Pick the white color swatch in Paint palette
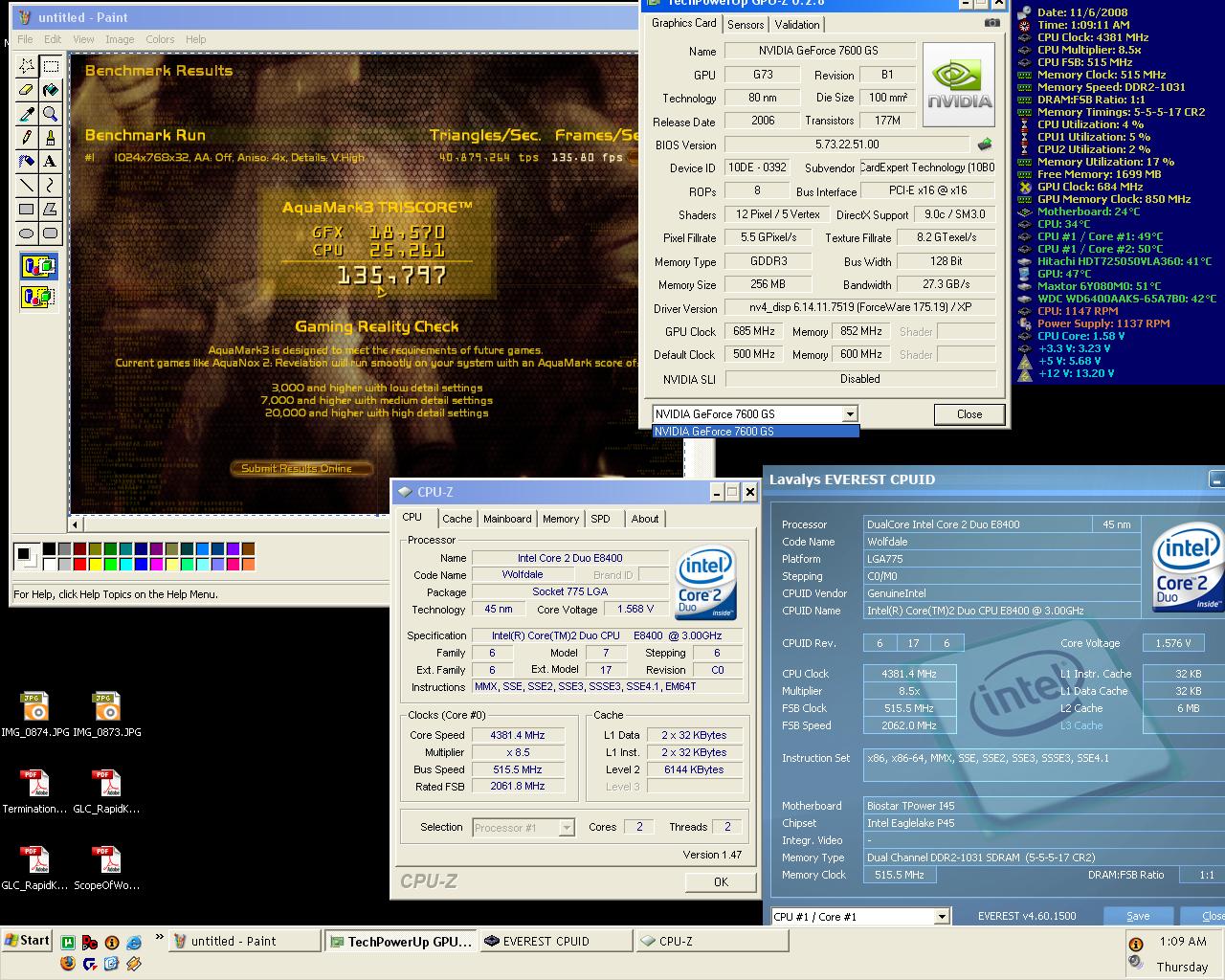This screenshot has height=980, width=1225. coord(49,565)
